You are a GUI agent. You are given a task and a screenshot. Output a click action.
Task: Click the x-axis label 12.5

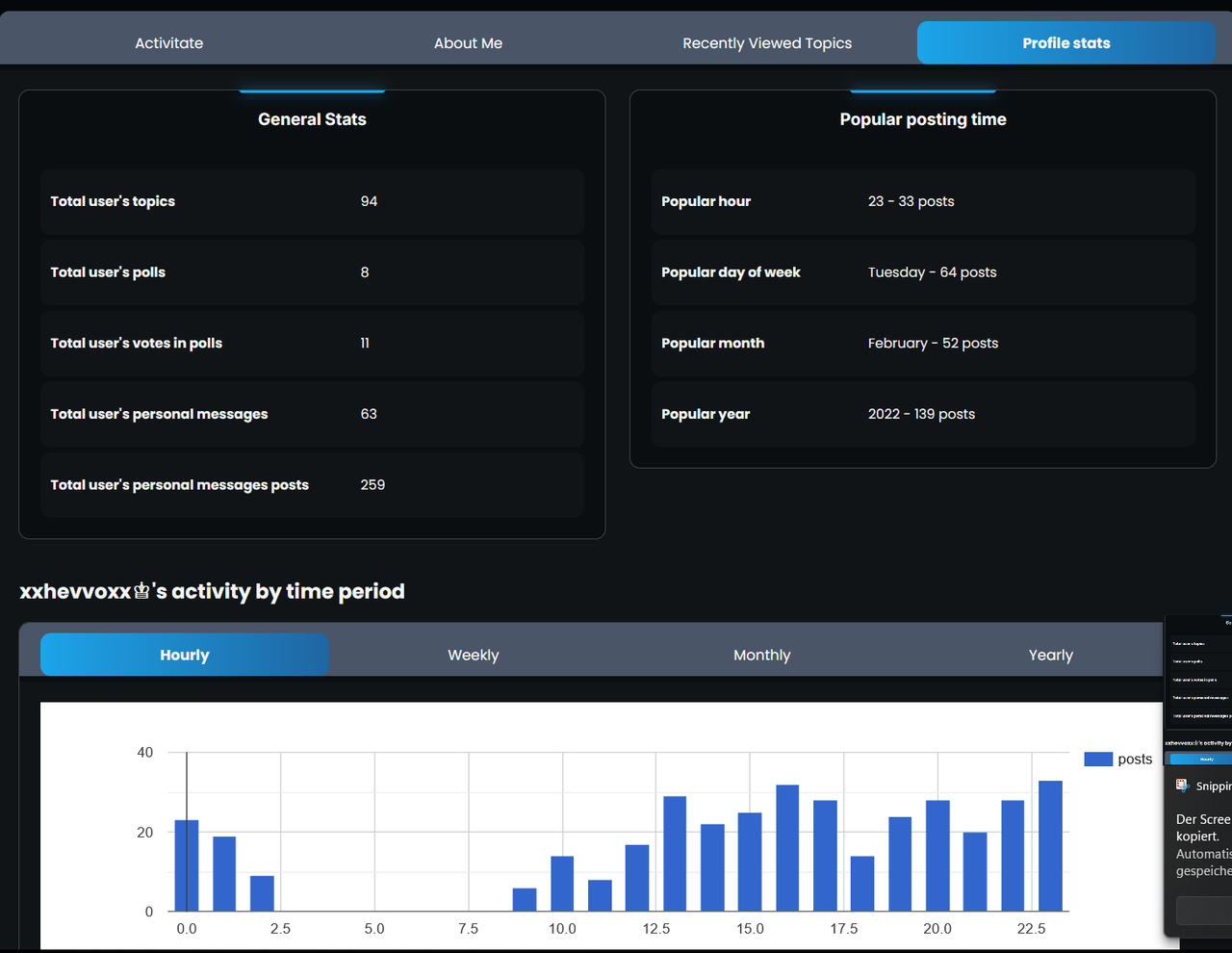(x=656, y=929)
